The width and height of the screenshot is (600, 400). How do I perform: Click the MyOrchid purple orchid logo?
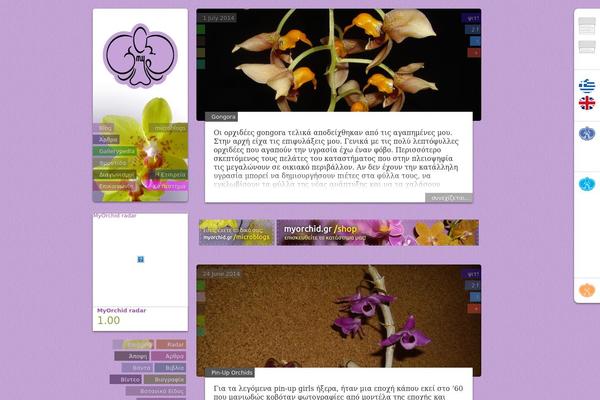[x=140, y=56]
